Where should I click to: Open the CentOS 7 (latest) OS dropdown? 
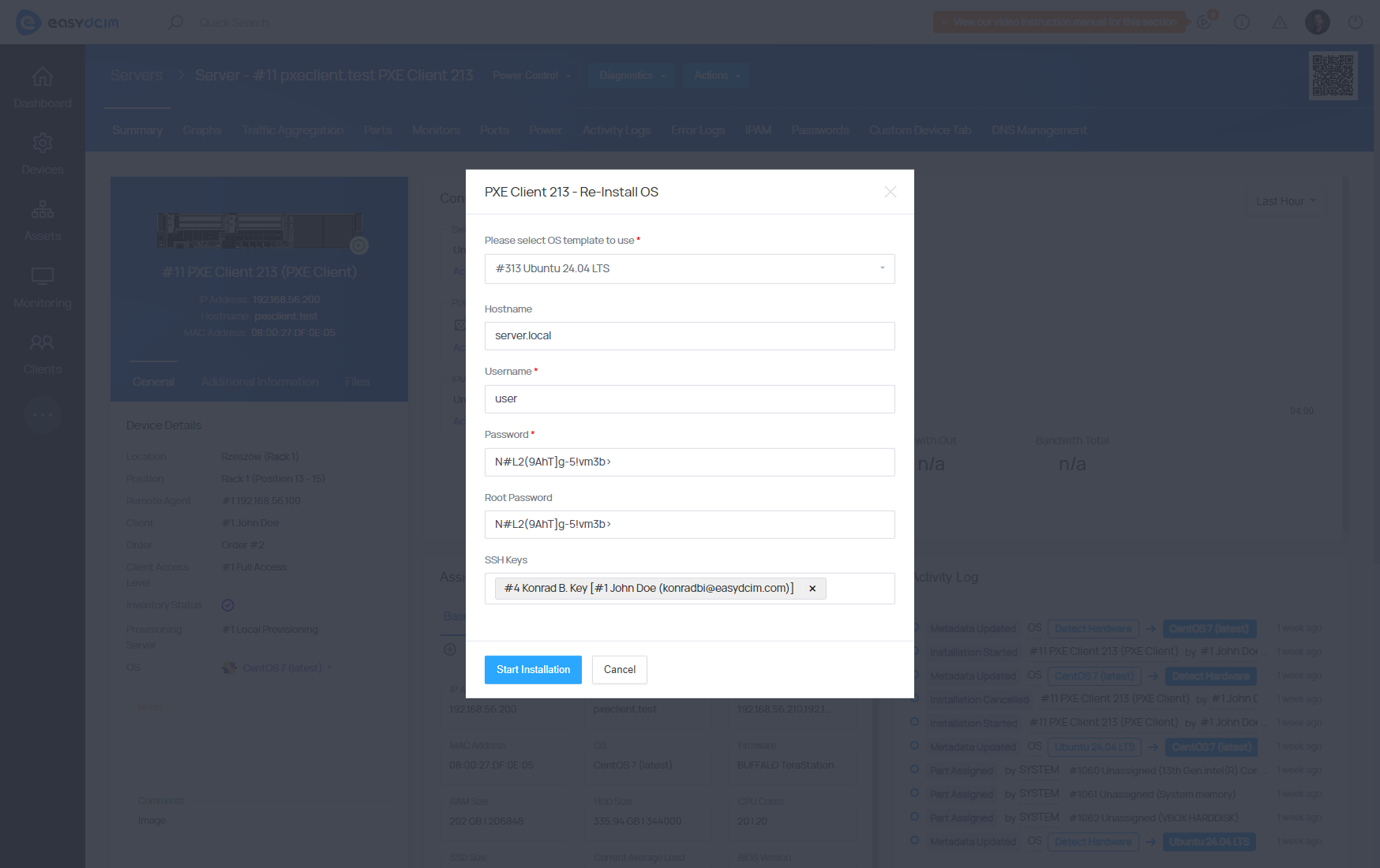pyautogui.click(x=287, y=668)
